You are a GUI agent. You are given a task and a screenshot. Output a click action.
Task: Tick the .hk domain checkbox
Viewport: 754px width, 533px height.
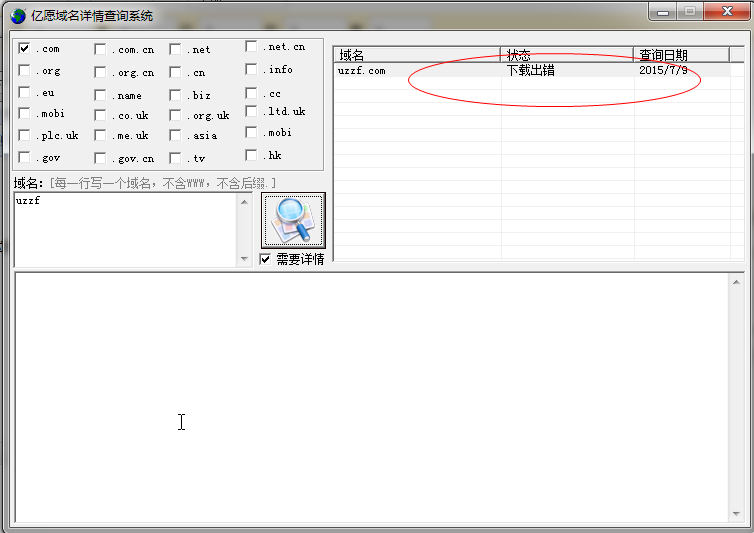252,156
